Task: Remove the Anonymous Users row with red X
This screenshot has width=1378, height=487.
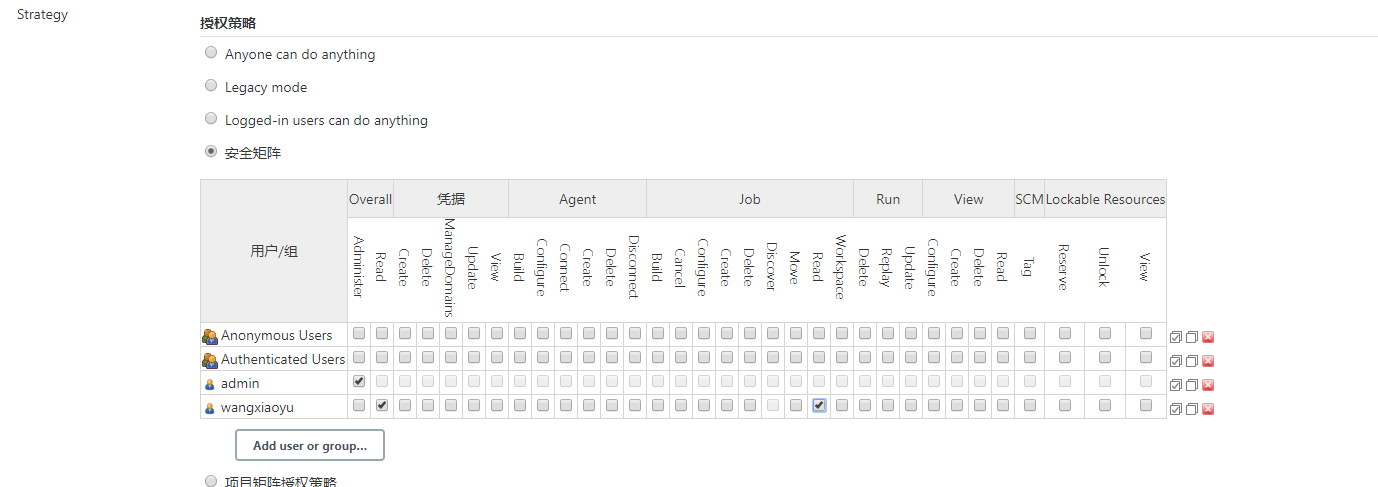Action: point(1208,337)
